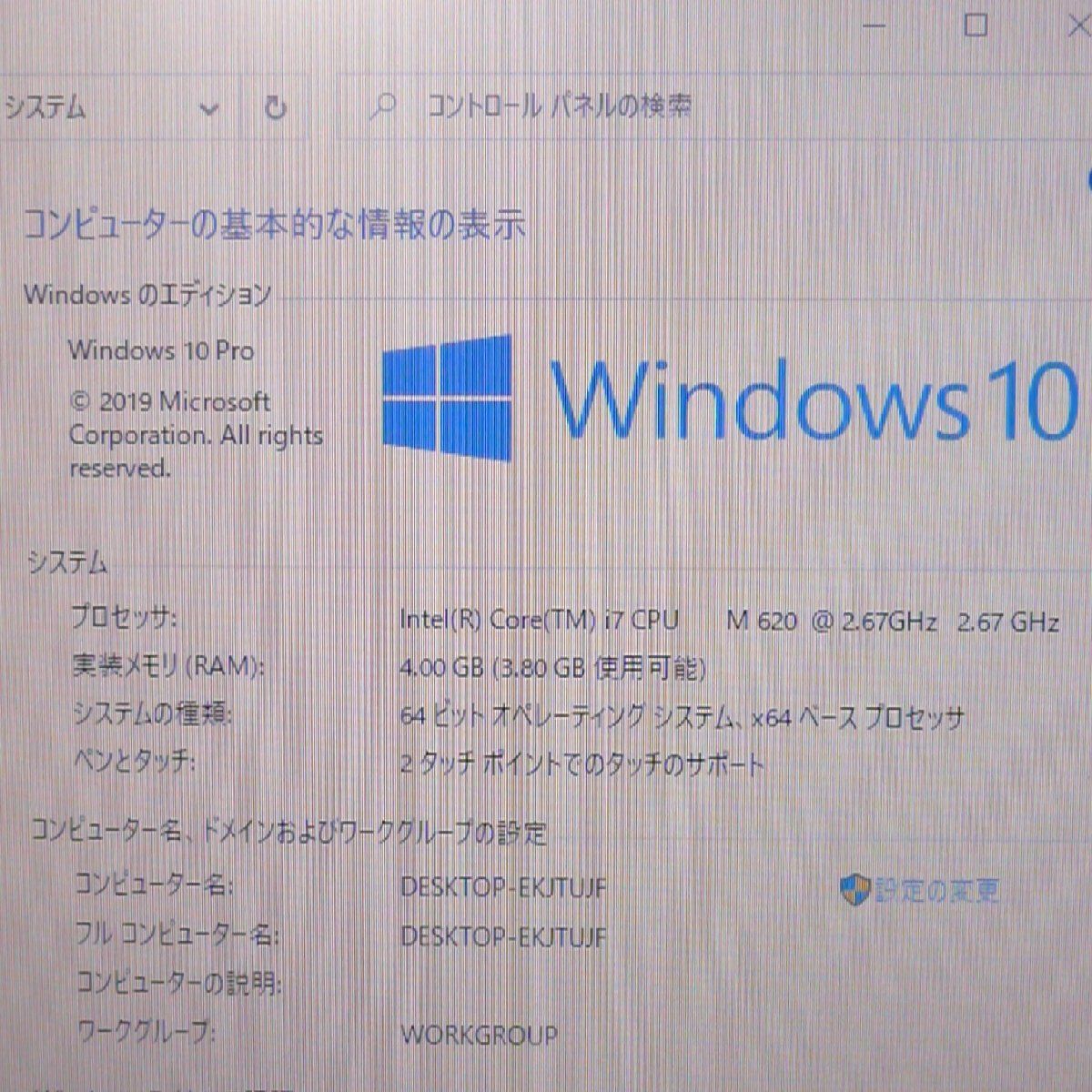Click the search magnifier icon
Viewport: 1092px width, 1092px height.
[384, 107]
